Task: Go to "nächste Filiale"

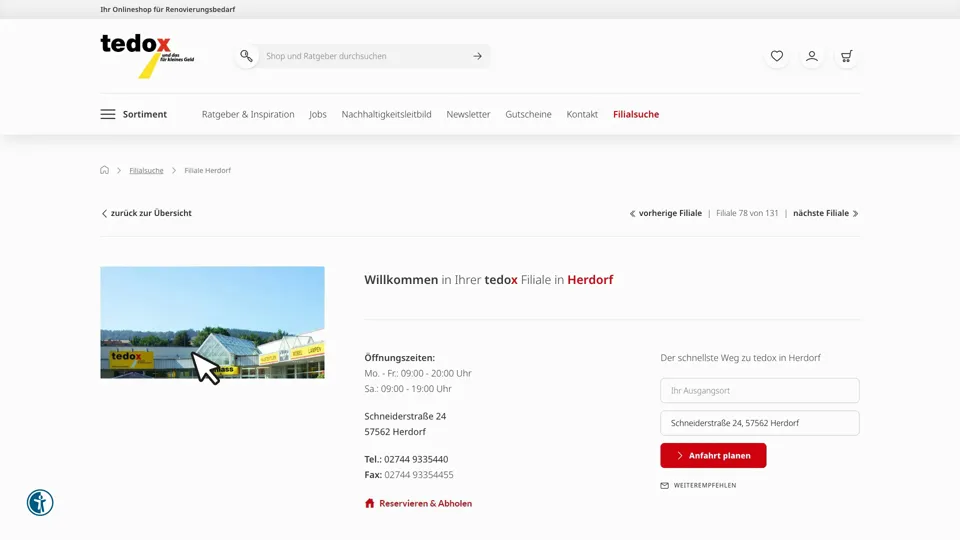Action: (826, 213)
